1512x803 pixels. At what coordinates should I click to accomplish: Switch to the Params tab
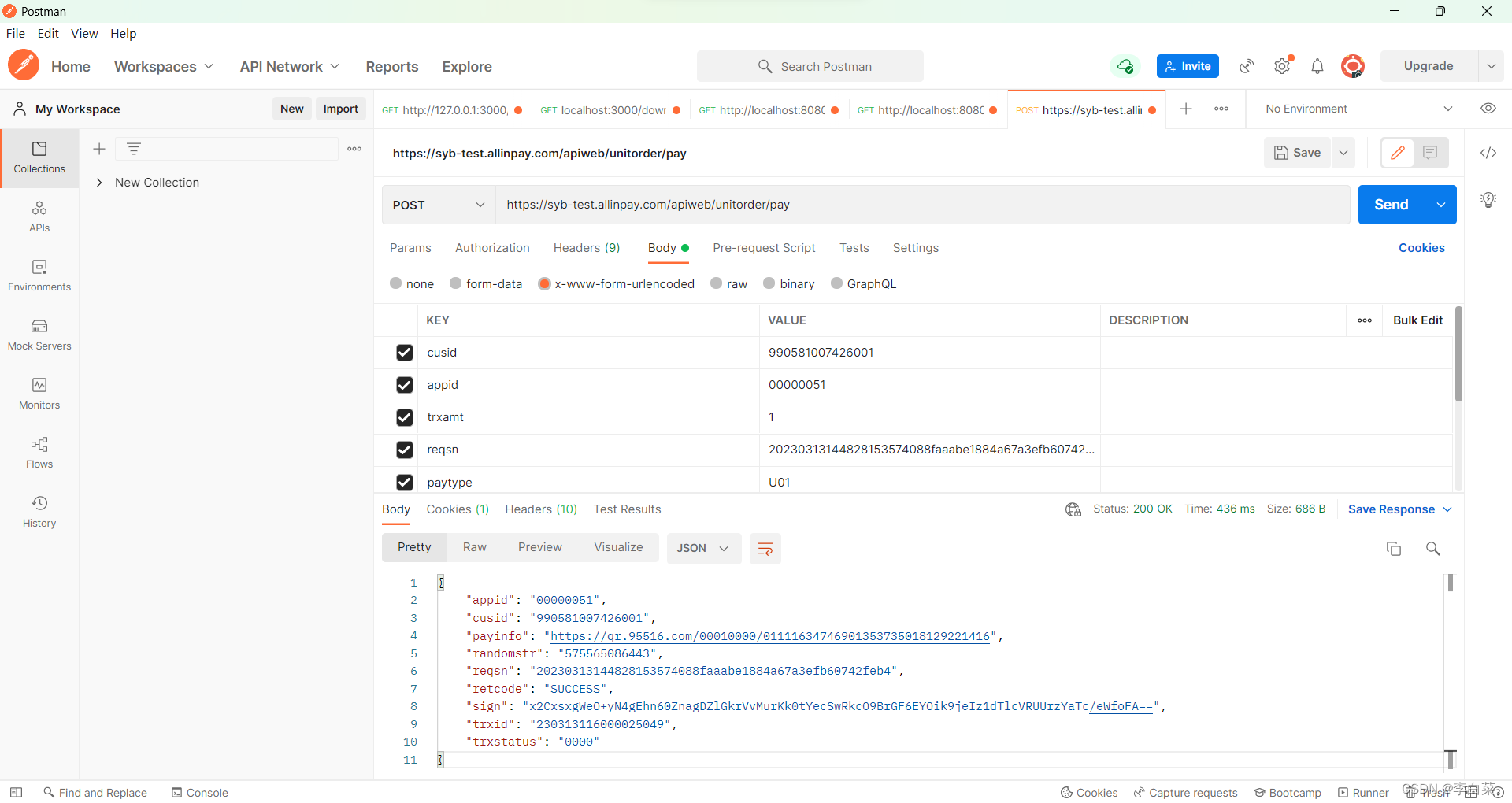(410, 248)
